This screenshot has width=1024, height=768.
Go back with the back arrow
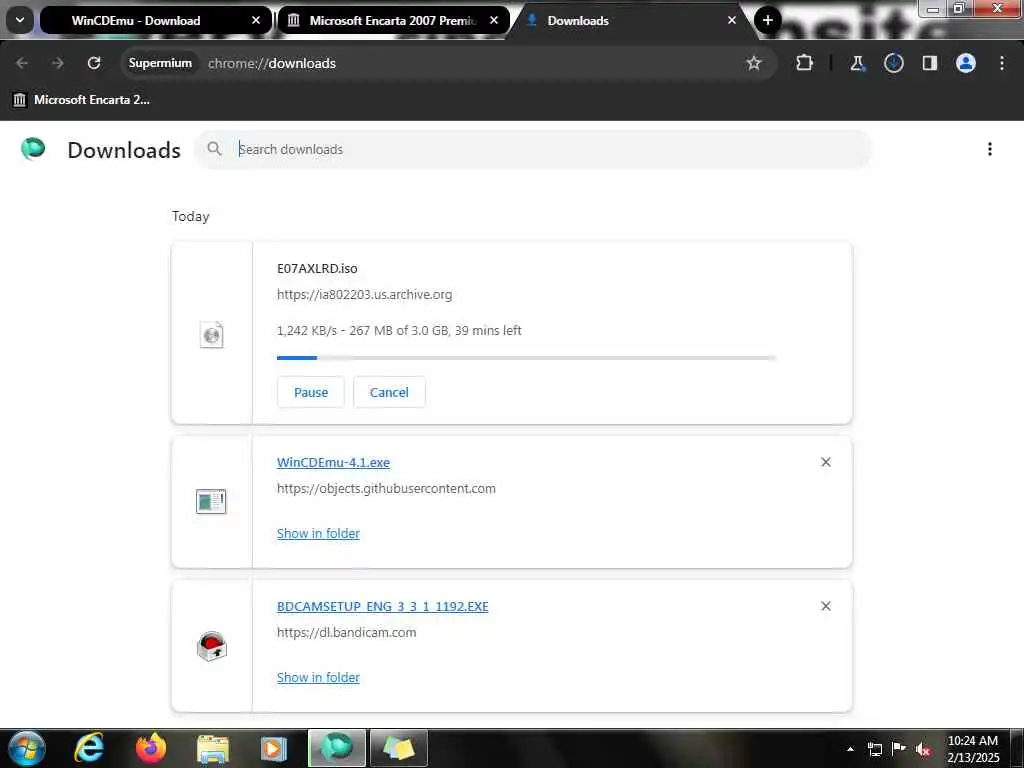point(22,63)
